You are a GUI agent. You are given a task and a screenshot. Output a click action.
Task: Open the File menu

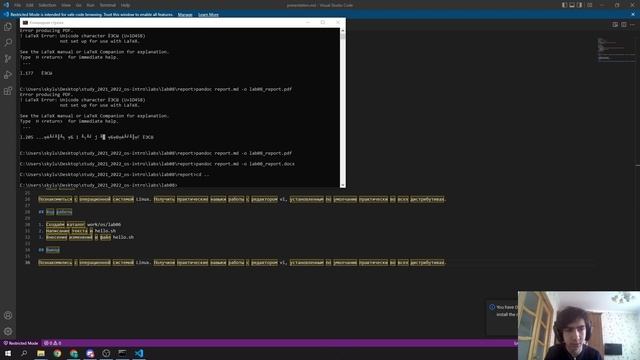coord(18,5)
